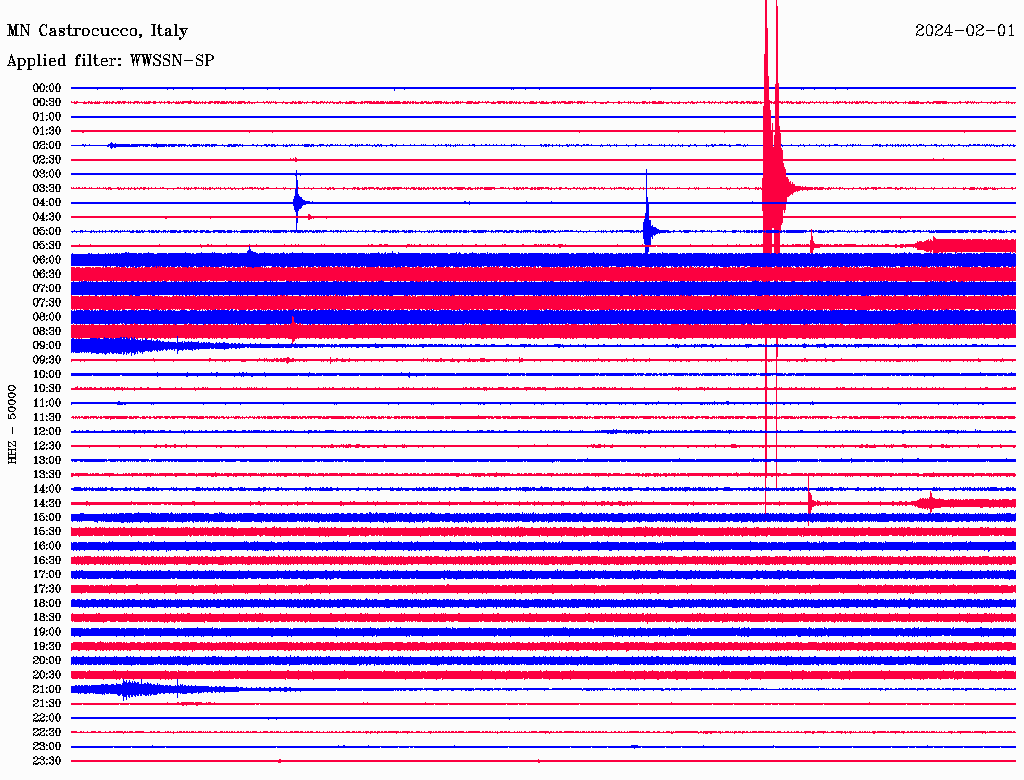
Task: Select the 16:30 time label
Action: (47, 561)
